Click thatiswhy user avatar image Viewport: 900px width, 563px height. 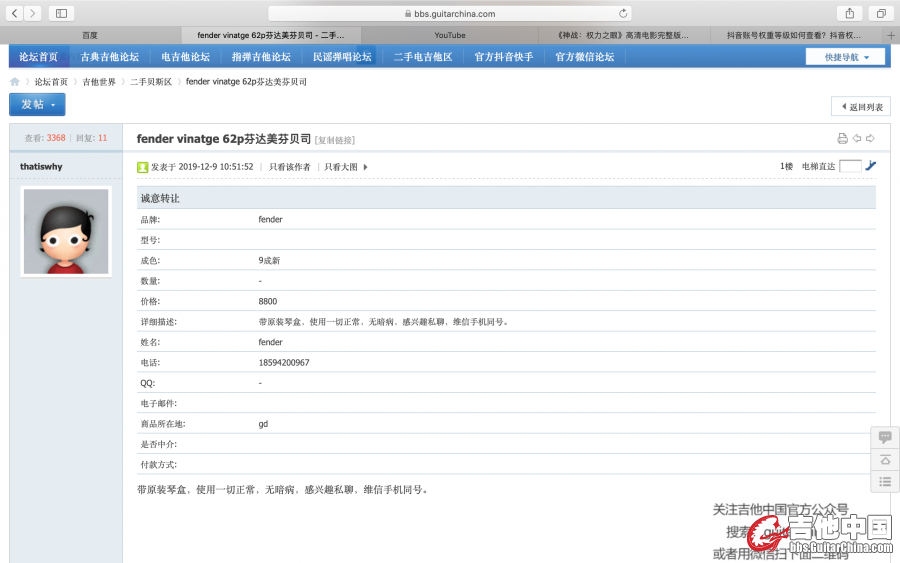pos(65,231)
